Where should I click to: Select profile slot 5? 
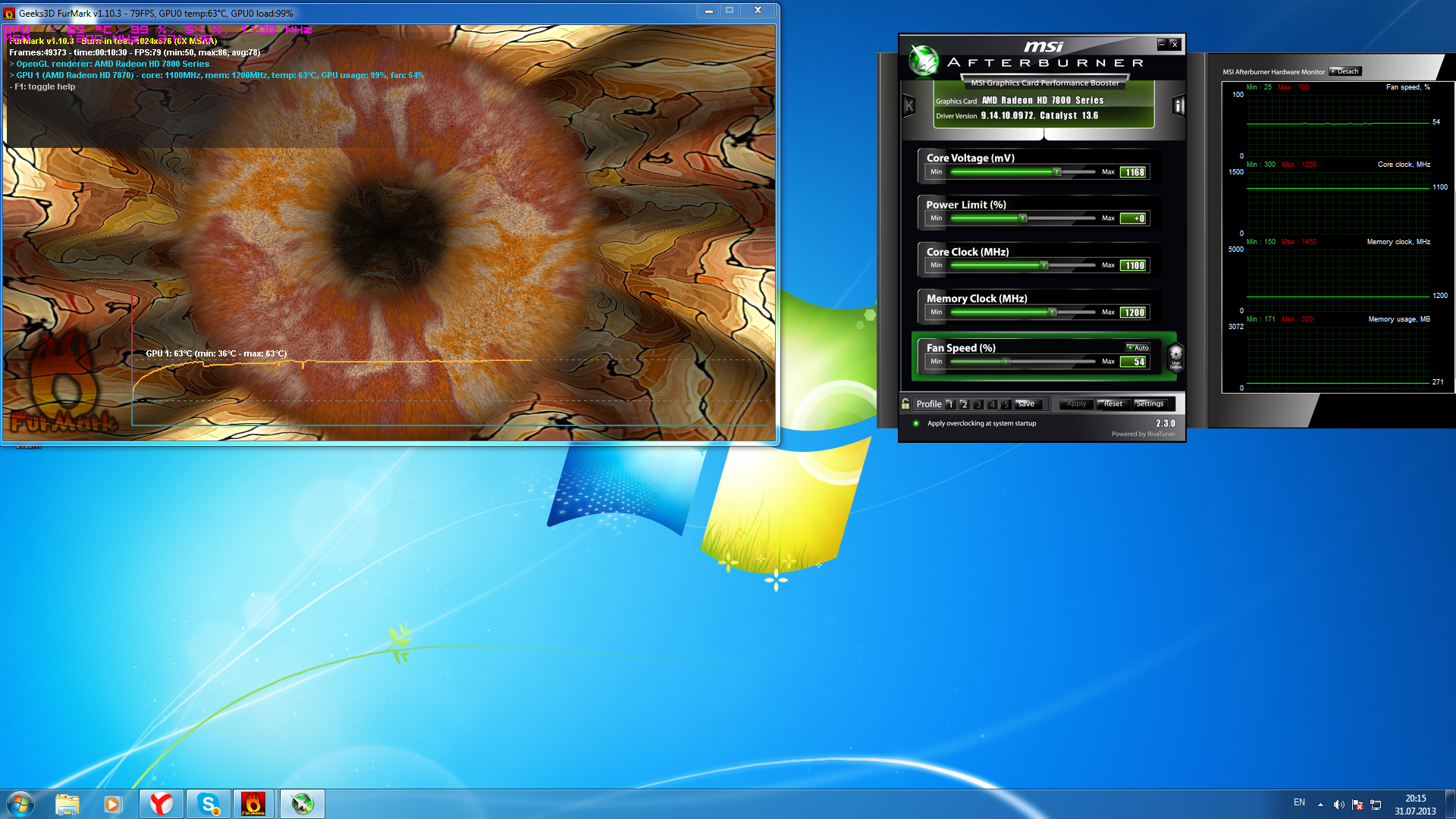(x=1006, y=404)
